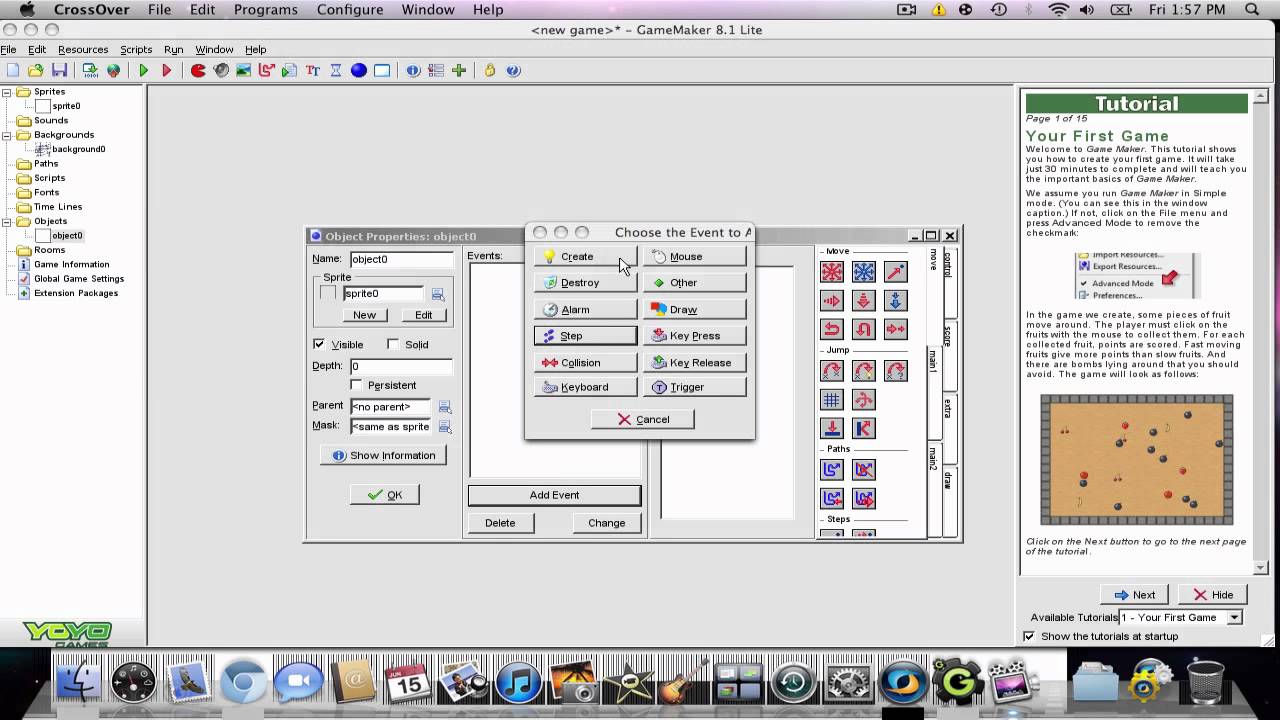The image size is (1280, 720).
Task: Cancel the Choose the Event dialog
Action: [x=643, y=419]
